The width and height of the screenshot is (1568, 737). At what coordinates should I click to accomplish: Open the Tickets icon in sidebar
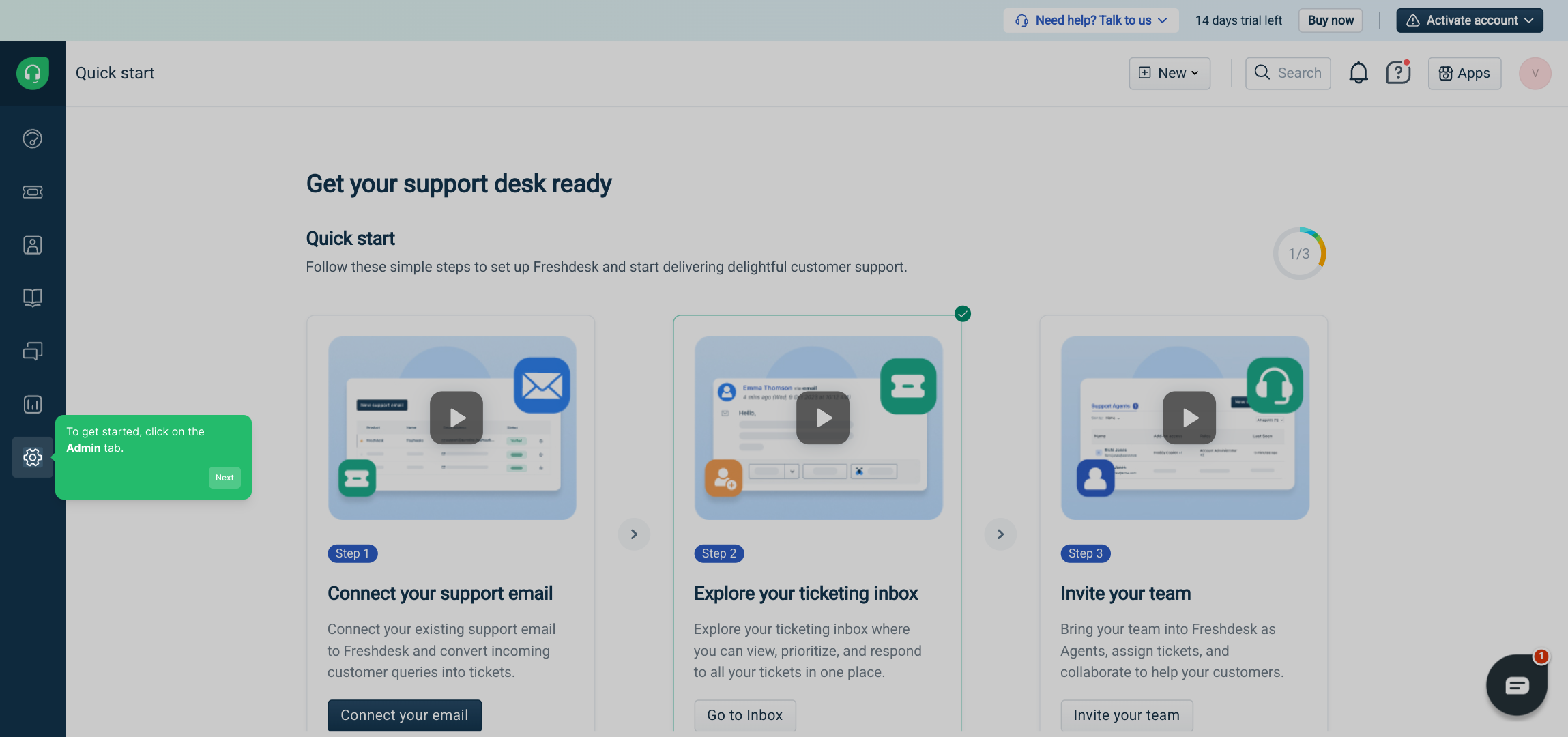pyautogui.click(x=33, y=192)
